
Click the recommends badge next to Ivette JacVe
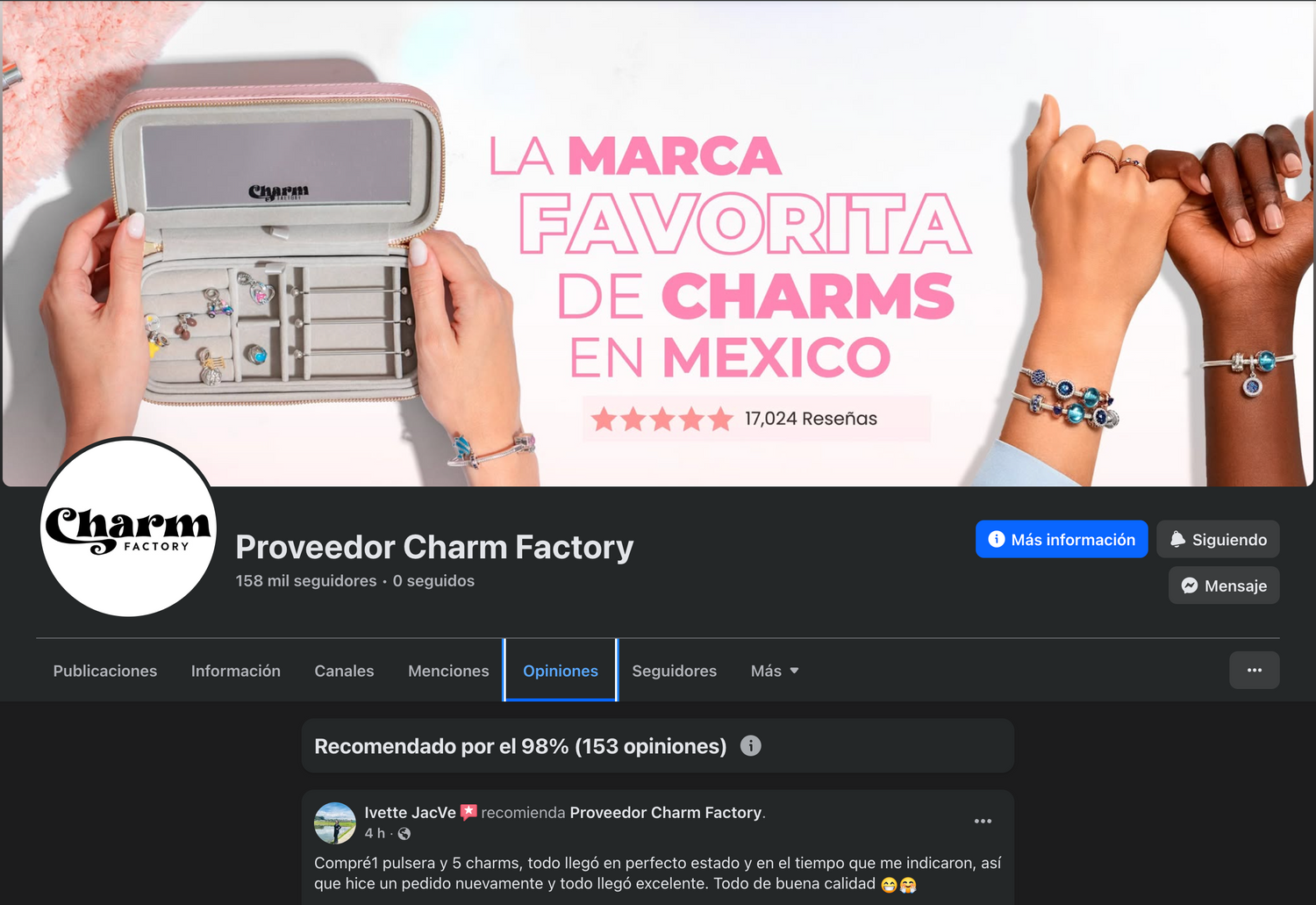pyautogui.click(x=468, y=812)
